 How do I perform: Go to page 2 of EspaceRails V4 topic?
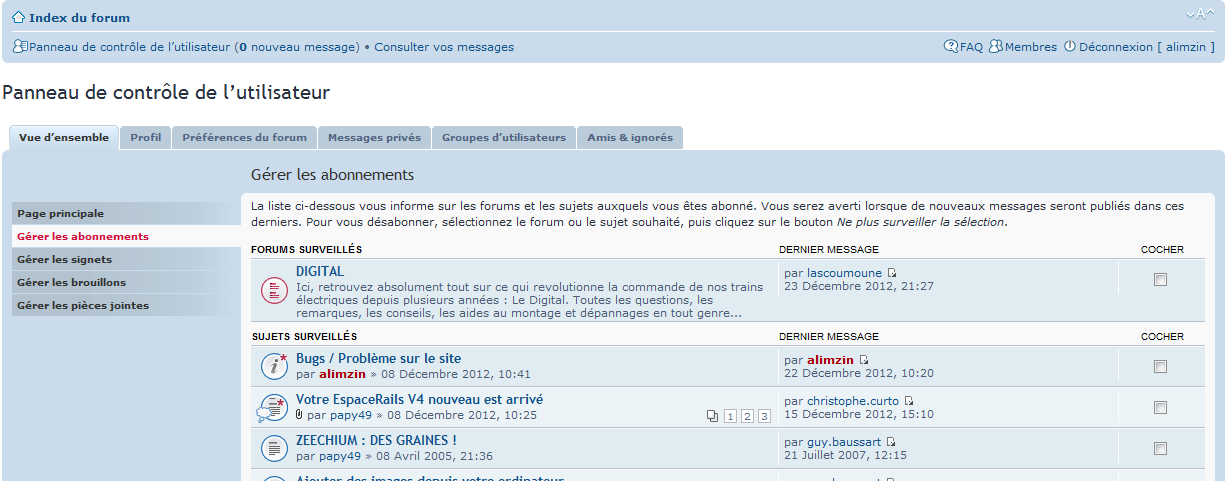(747, 416)
